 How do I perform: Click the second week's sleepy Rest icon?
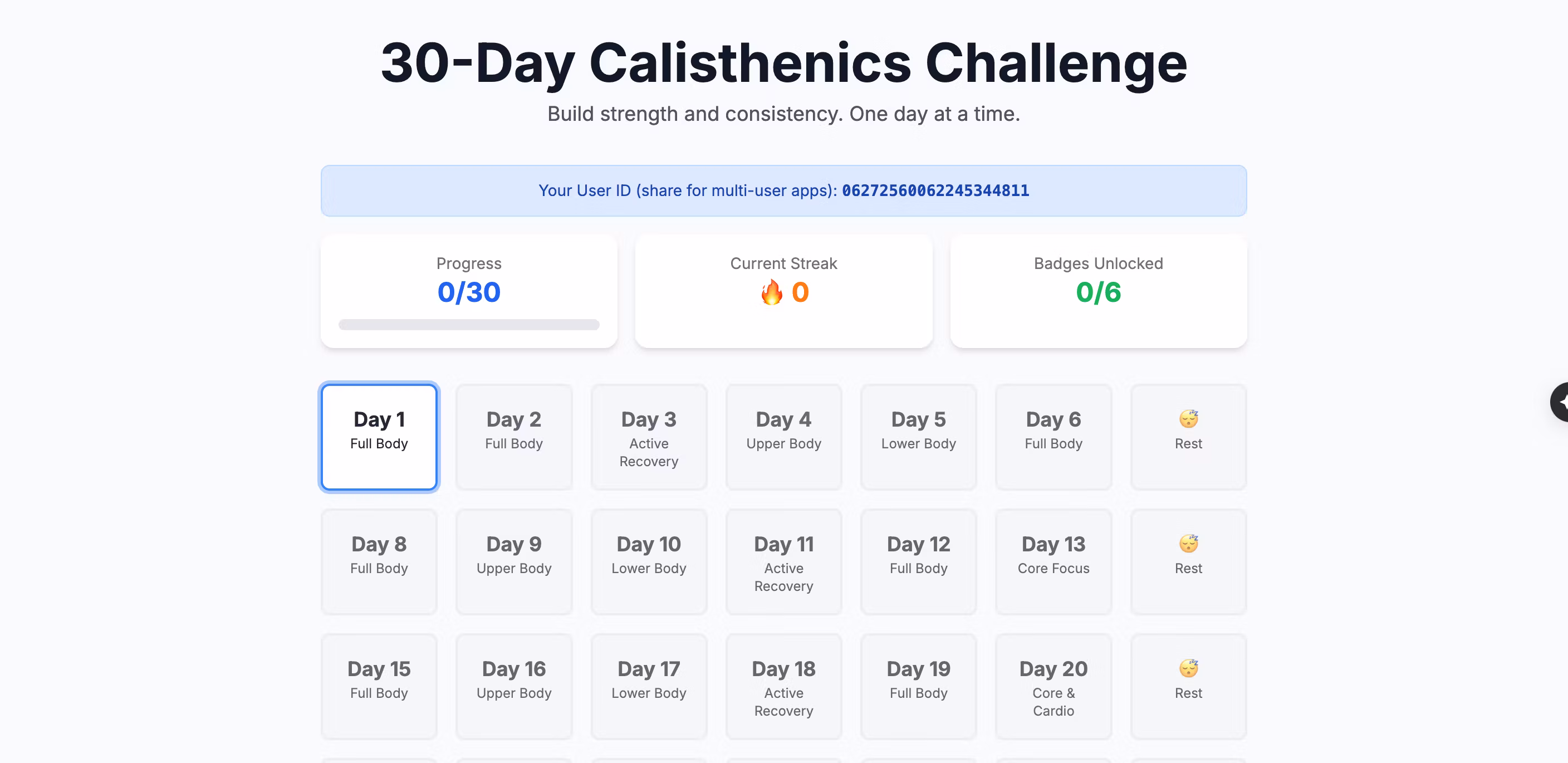1188,543
